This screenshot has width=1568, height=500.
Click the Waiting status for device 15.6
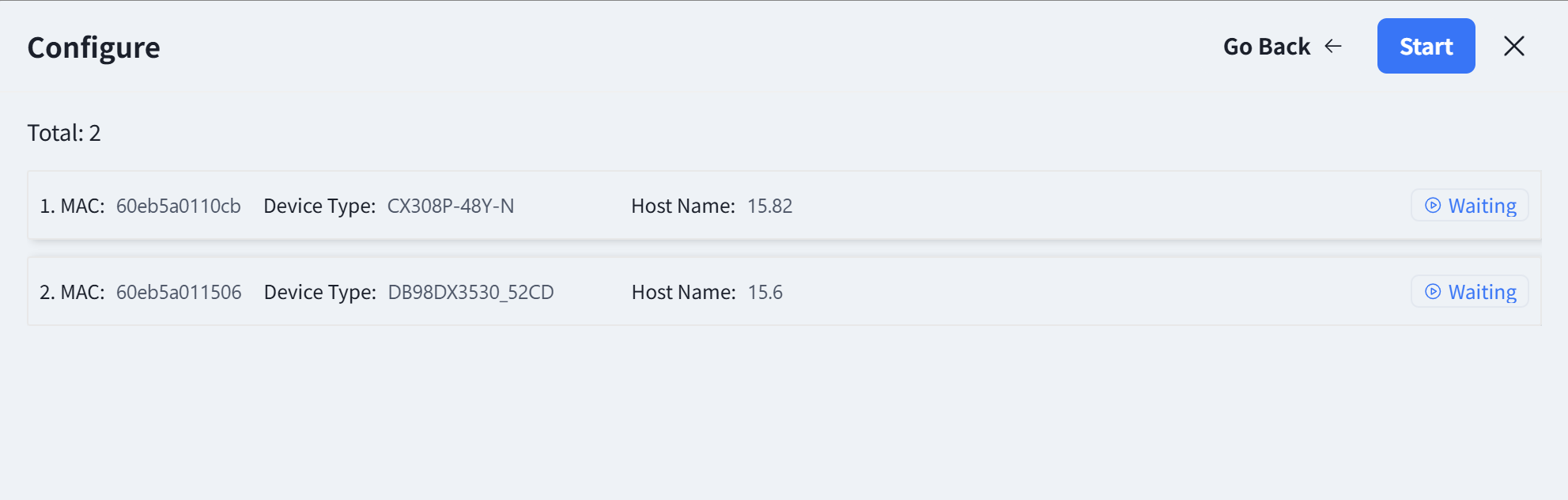1470,292
